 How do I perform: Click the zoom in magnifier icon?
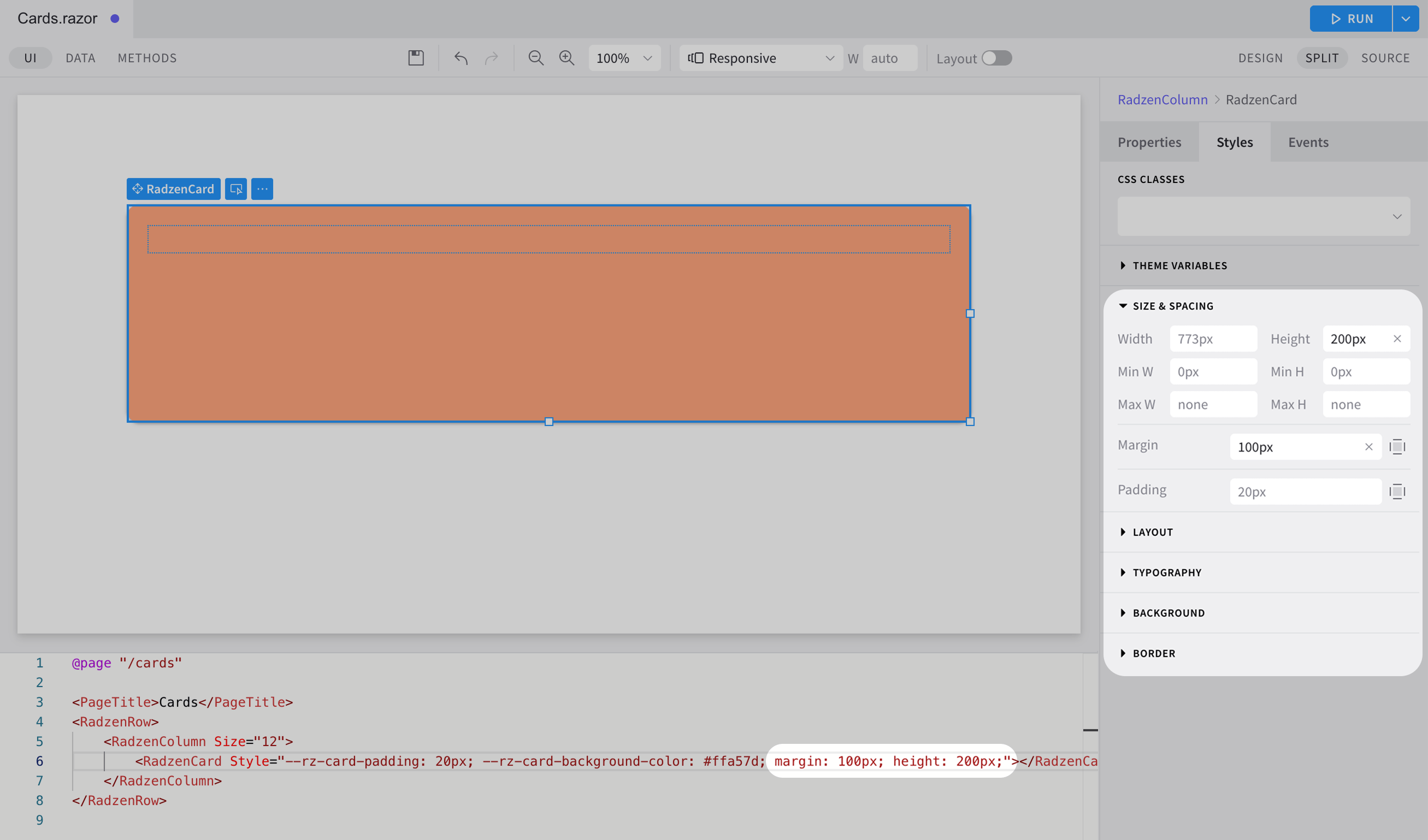pyautogui.click(x=566, y=58)
